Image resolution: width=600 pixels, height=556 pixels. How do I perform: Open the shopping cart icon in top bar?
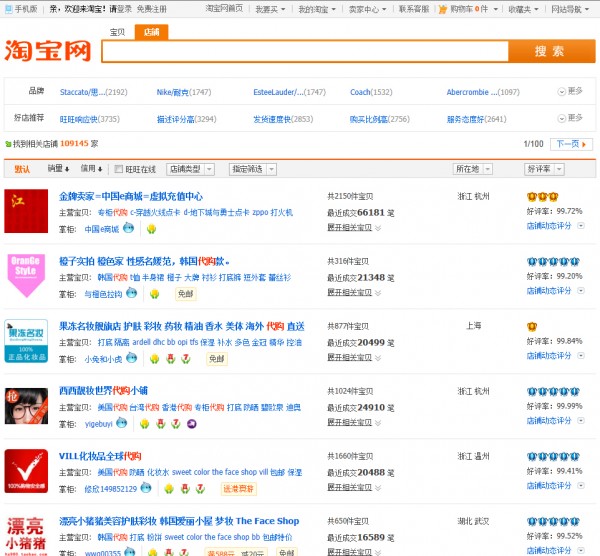pyautogui.click(x=443, y=9)
